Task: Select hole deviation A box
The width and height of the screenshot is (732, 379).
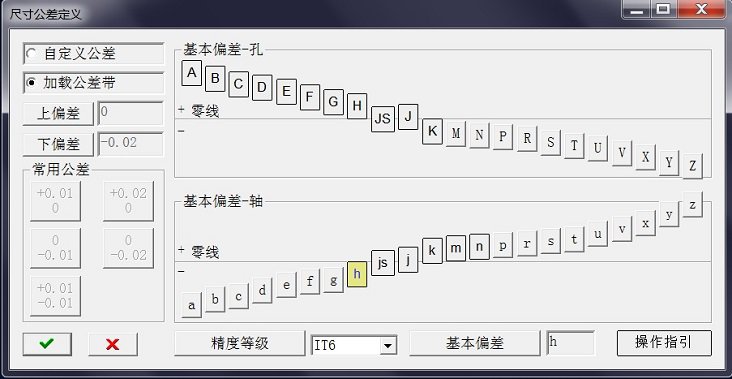Action: tap(191, 73)
